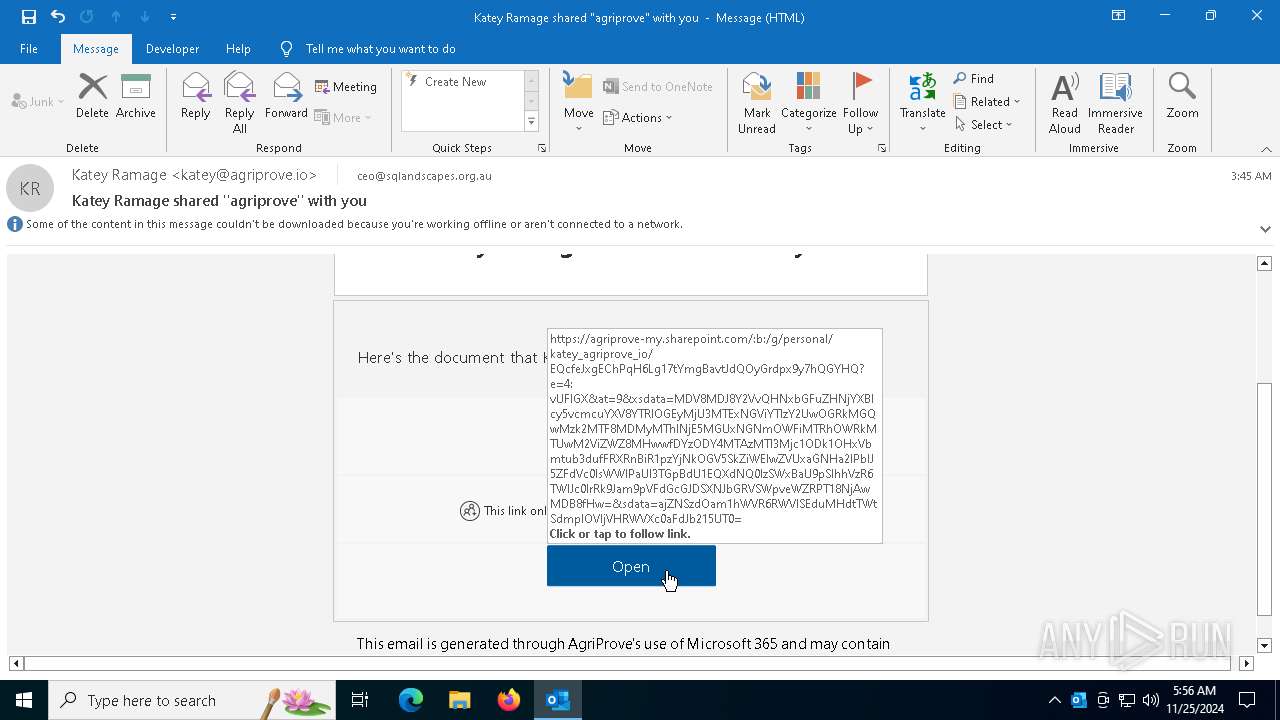Open the Zoom dialog
The width and height of the screenshot is (1280, 720).
pyautogui.click(x=1182, y=96)
